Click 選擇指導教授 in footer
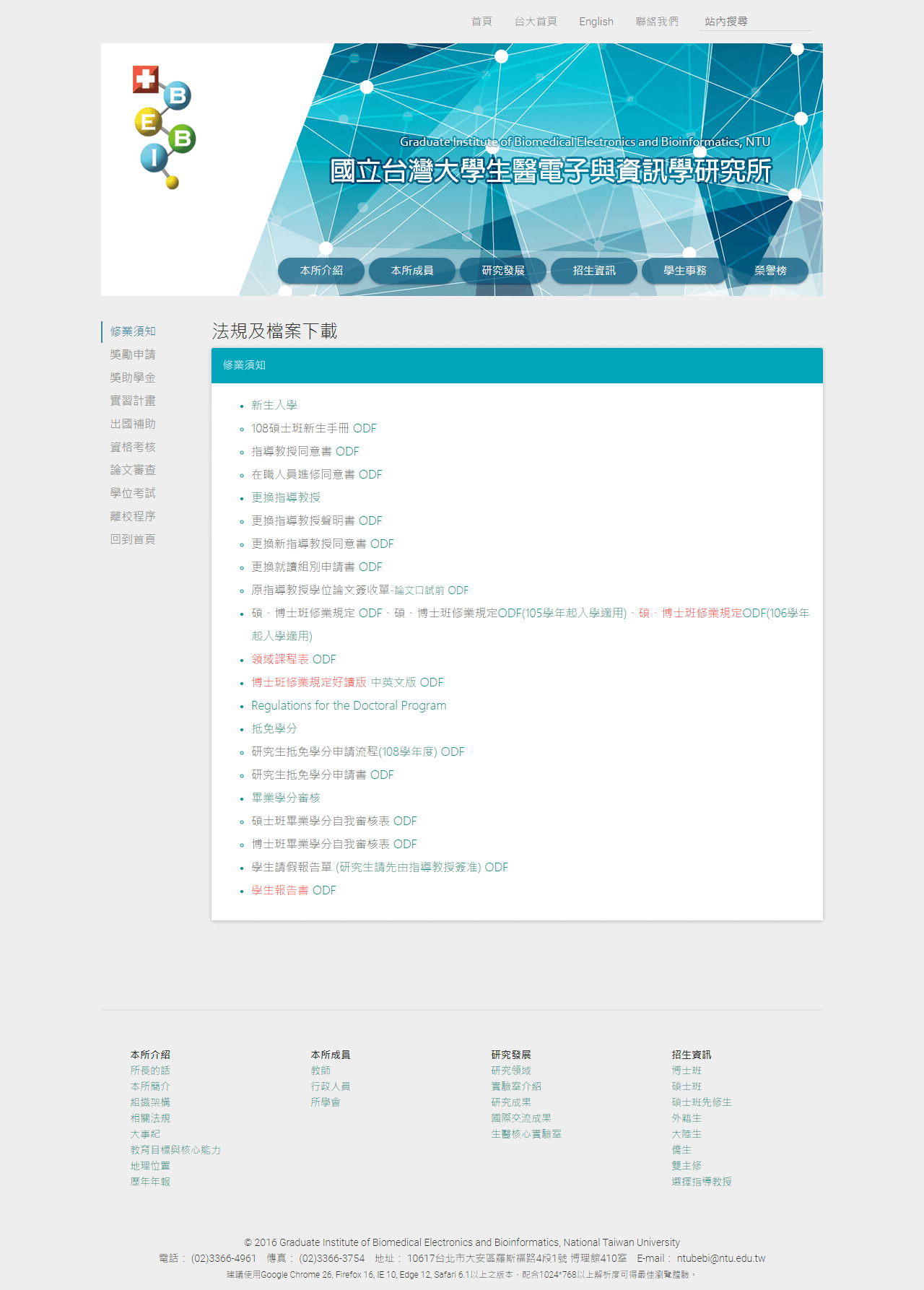The image size is (924, 1290). [702, 1182]
